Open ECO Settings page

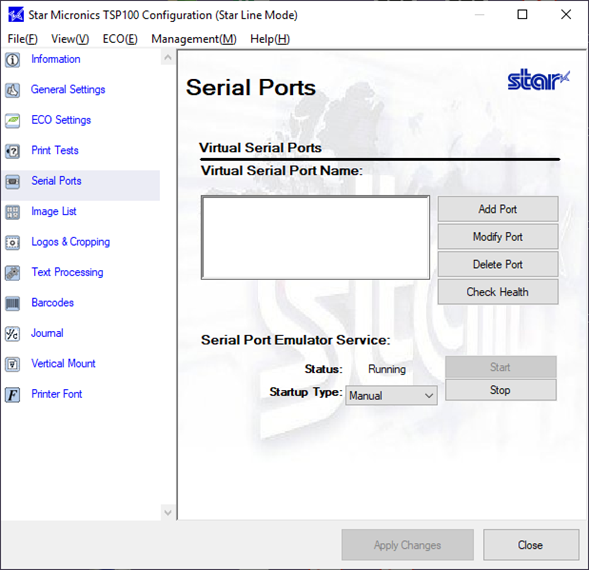coord(61,120)
